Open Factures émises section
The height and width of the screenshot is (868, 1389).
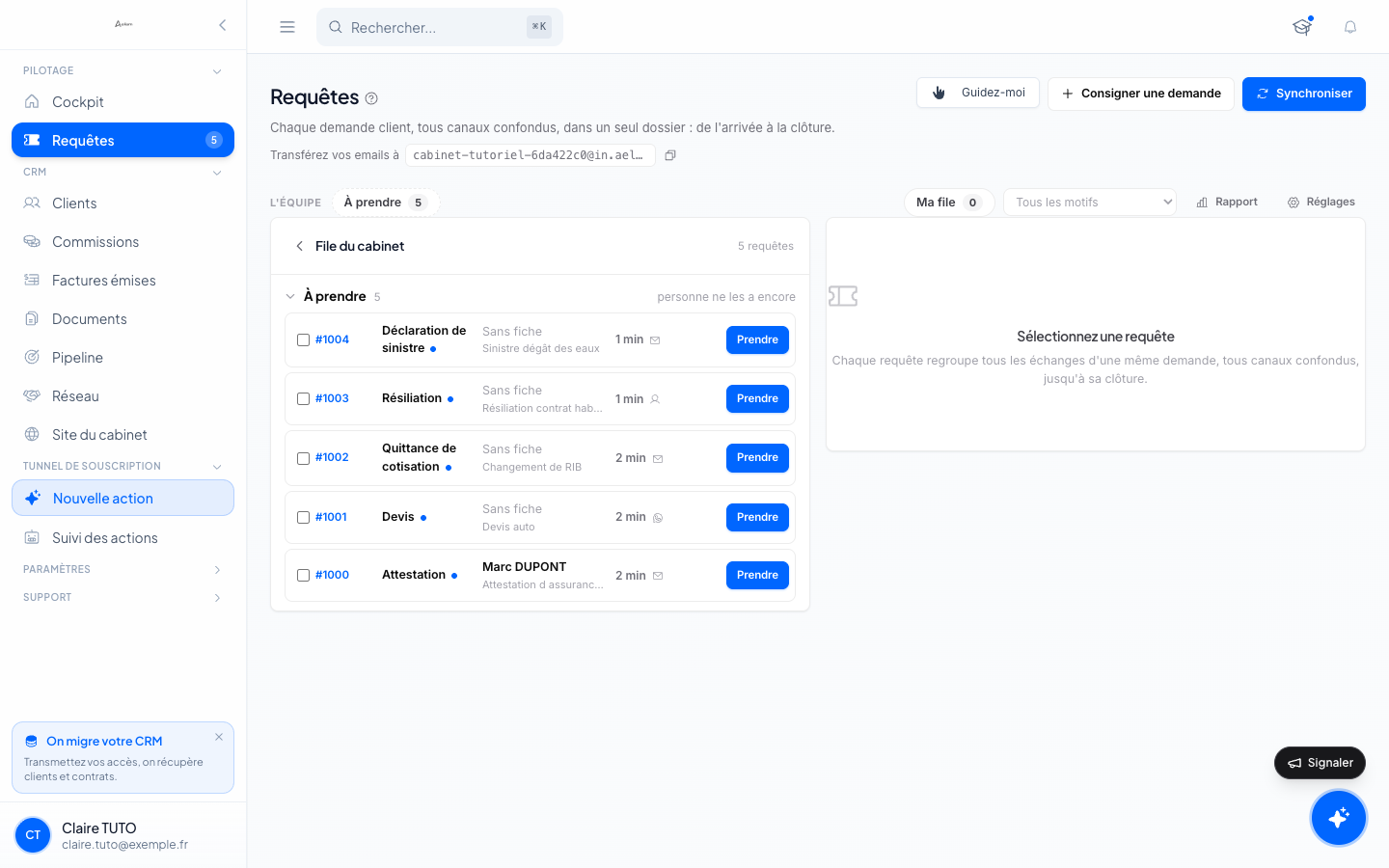(x=123, y=280)
